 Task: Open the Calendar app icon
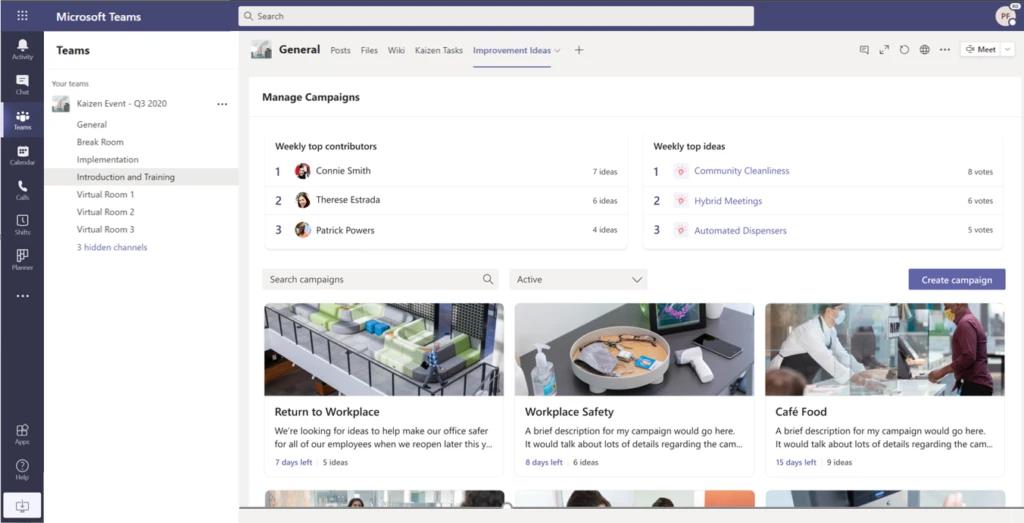[22, 155]
